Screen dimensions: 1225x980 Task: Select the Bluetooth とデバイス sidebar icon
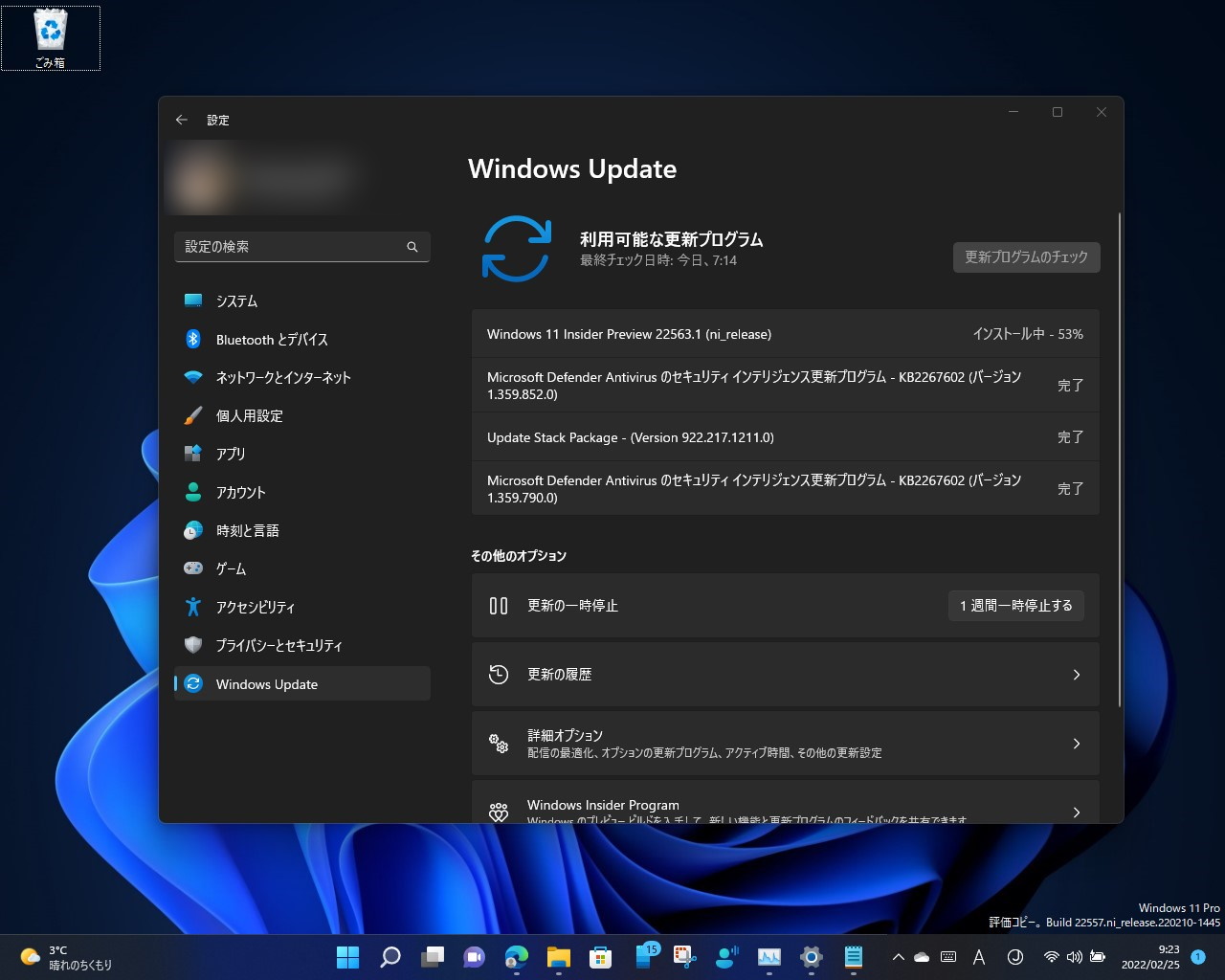point(194,339)
